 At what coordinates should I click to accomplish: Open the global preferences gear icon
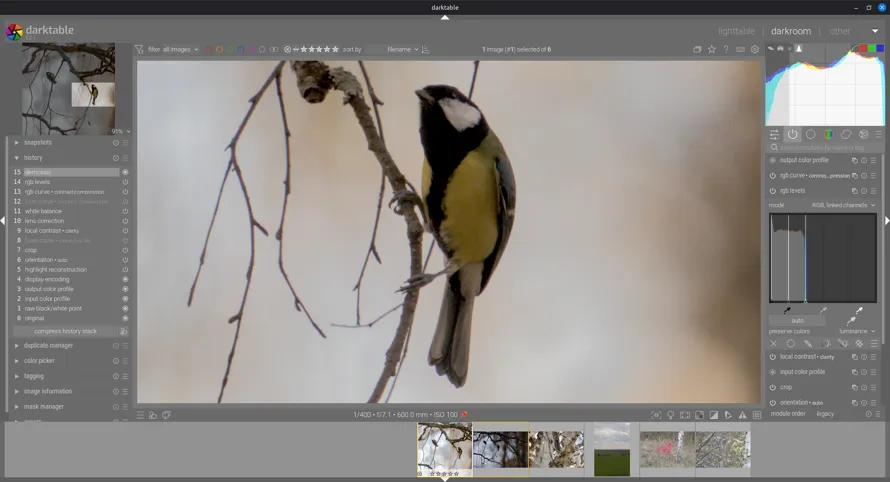coord(755,49)
